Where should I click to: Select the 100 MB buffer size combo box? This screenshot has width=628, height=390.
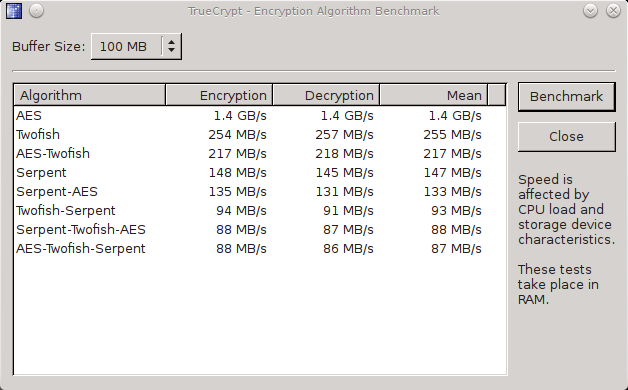coord(136,46)
